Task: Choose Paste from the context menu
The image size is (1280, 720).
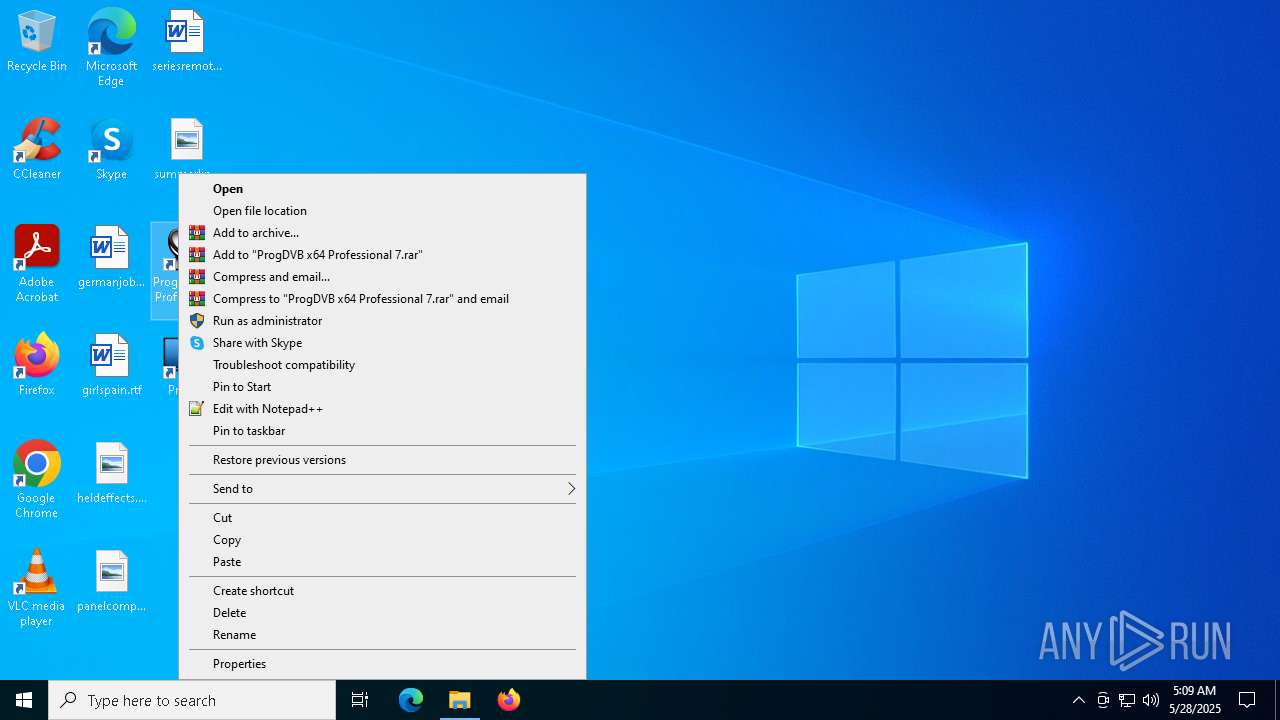Action: click(382, 562)
